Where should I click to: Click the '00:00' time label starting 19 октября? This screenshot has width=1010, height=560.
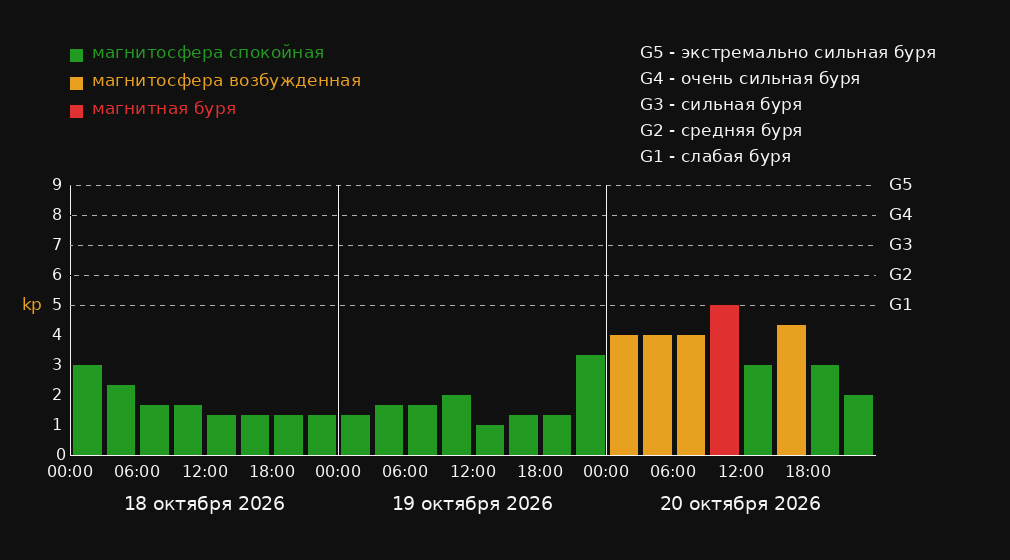[338, 472]
